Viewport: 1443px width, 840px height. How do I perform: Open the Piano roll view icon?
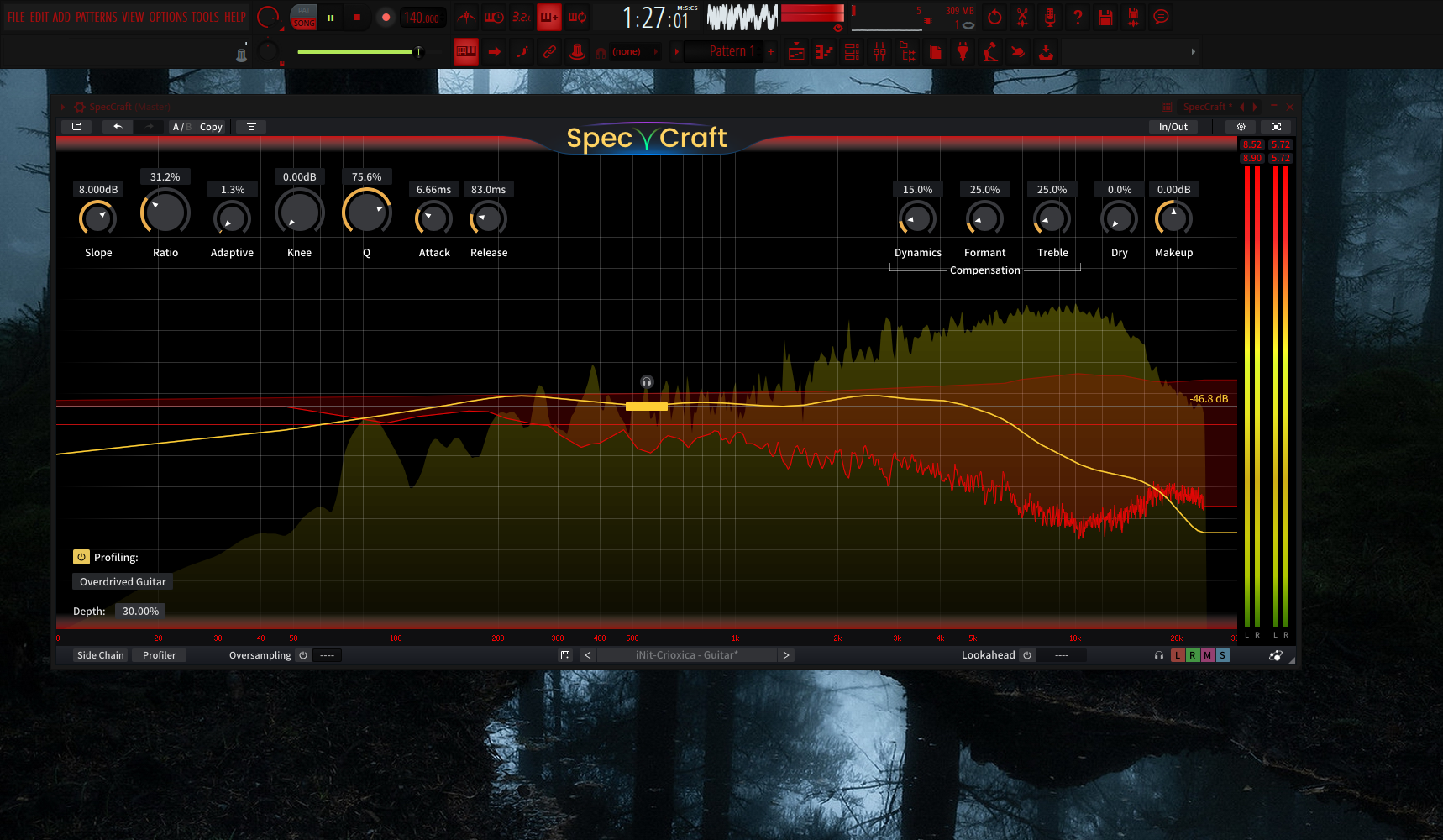(x=824, y=52)
